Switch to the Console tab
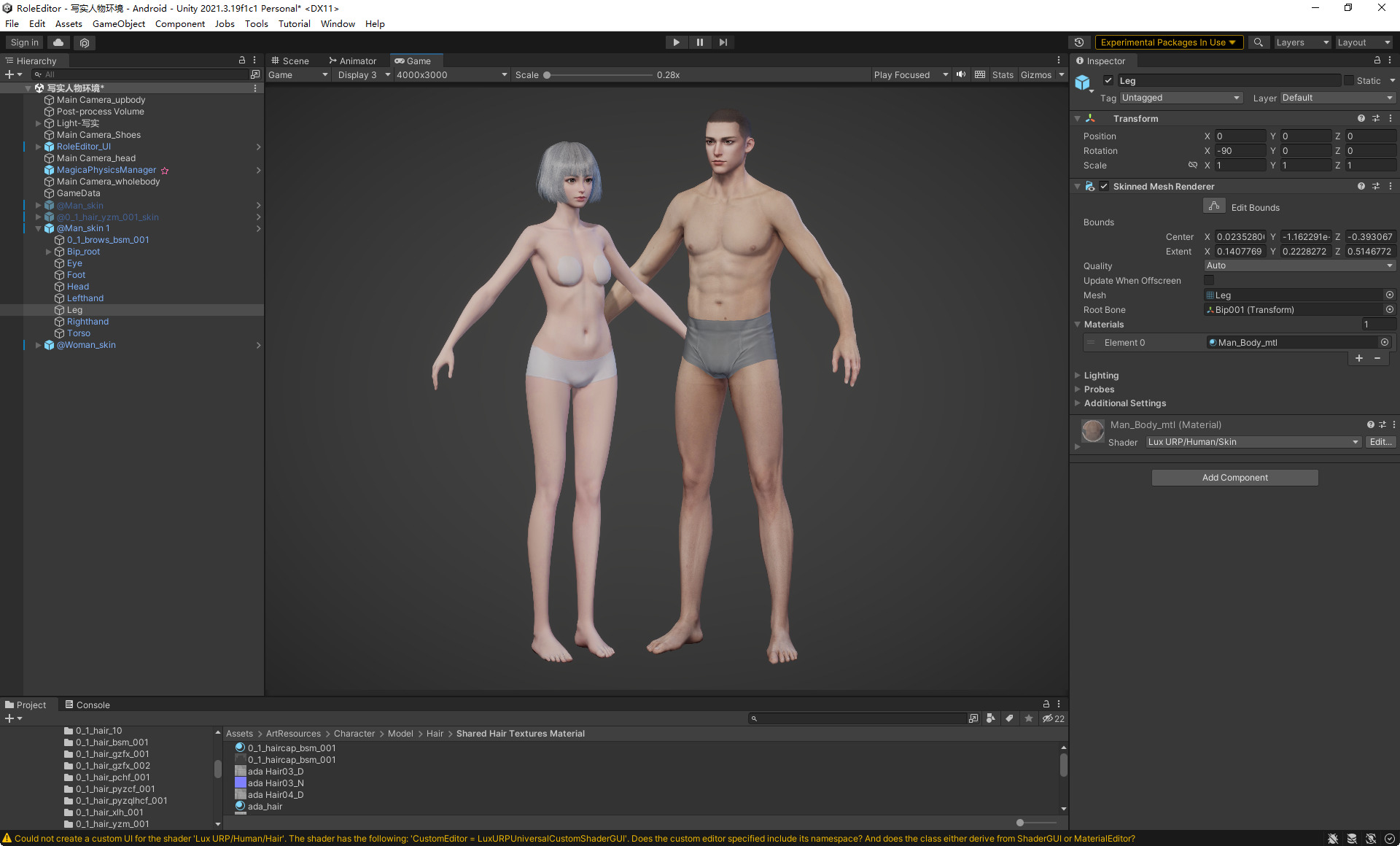1400x846 pixels. tap(87, 705)
